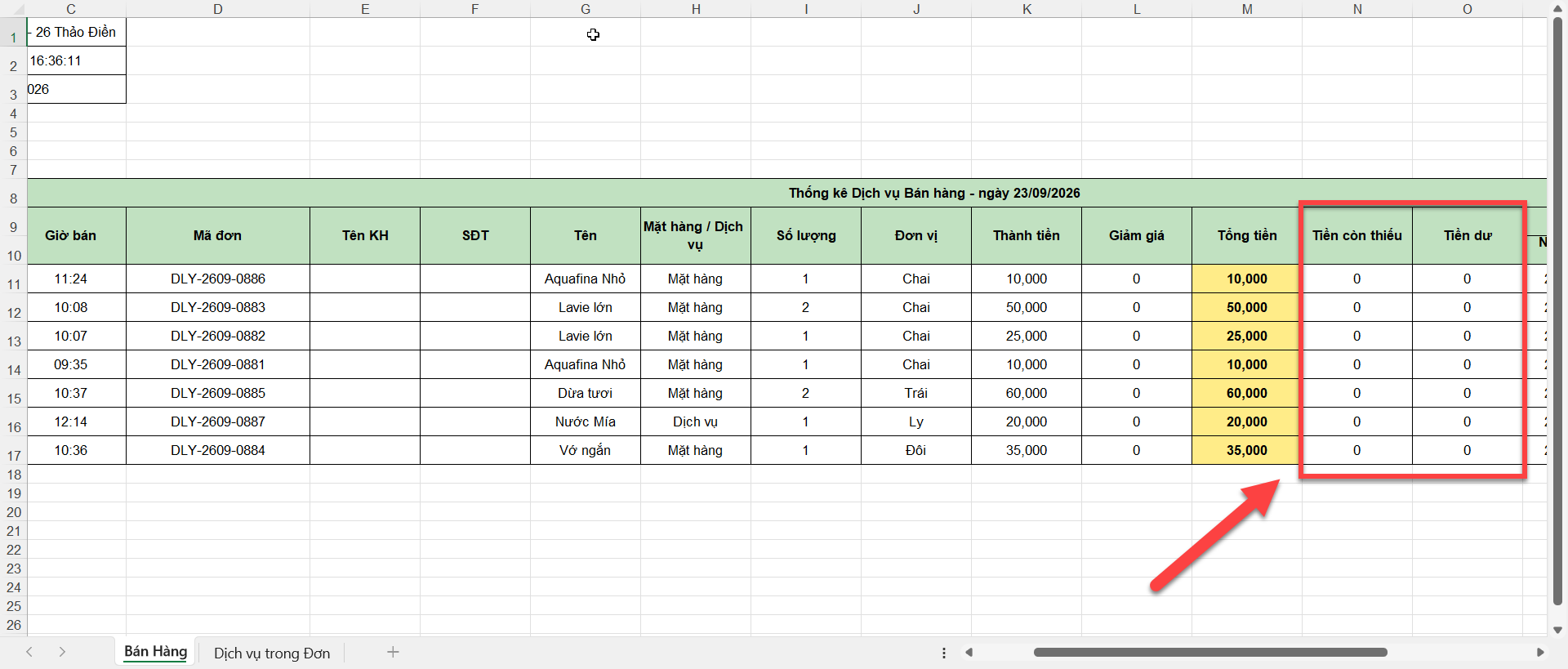This screenshot has width=1568, height=669.
Task: Select column M header
Action: (x=1247, y=9)
